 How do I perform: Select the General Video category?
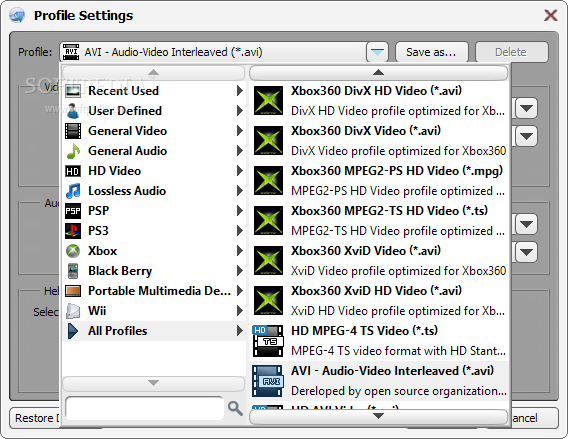point(154,131)
